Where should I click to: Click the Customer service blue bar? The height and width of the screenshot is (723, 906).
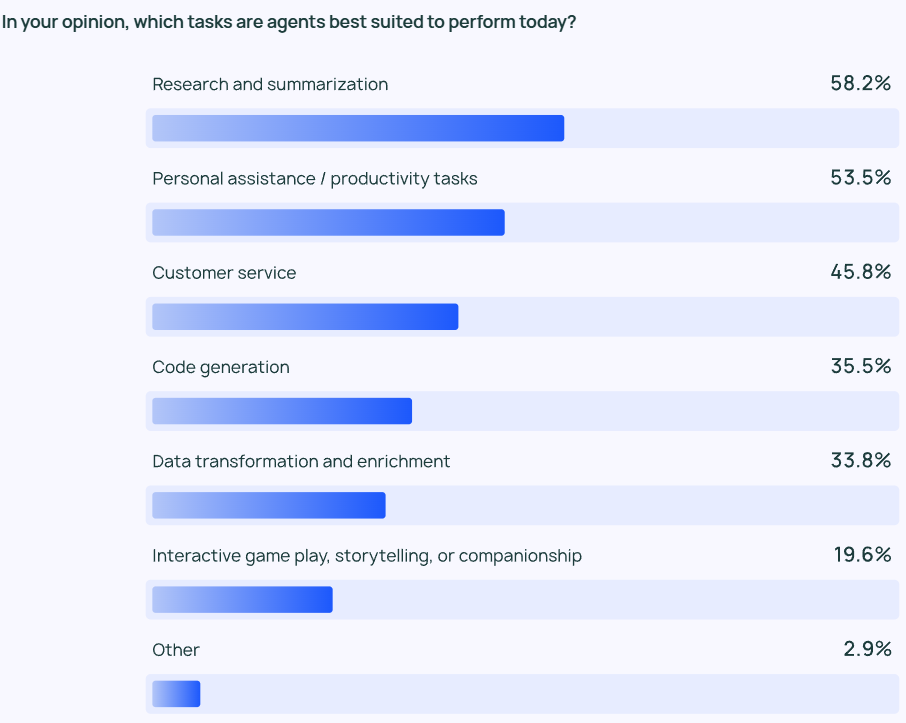[x=305, y=317]
